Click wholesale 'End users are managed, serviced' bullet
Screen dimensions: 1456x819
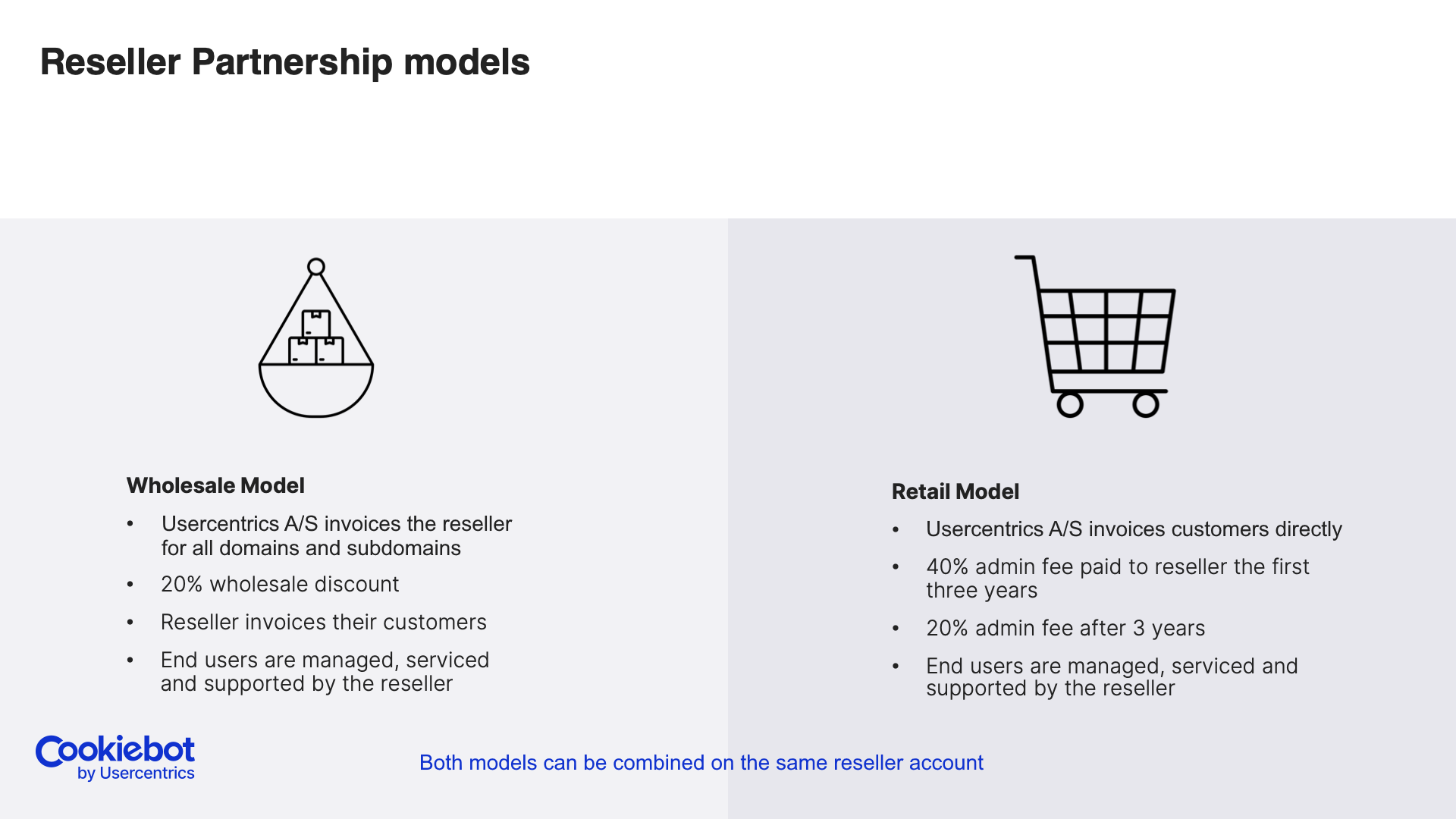pos(325,671)
